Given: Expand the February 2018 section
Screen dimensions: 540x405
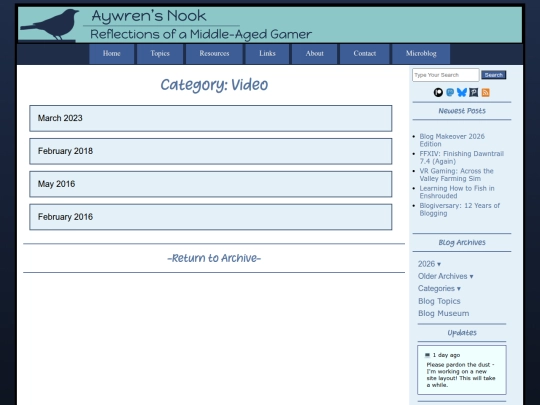Looking at the screenshot, I should click(x=211, y=151).
